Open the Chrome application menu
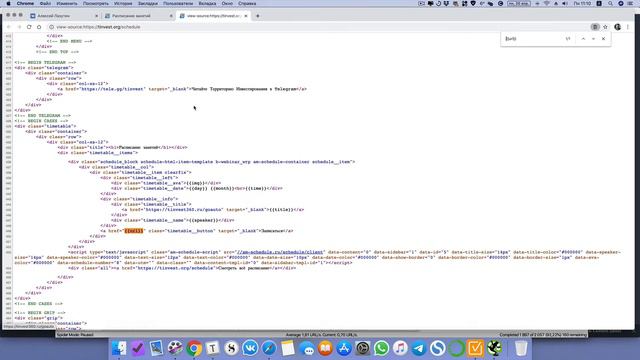Screen dimensions: 640x360 [x=25, y=3]
